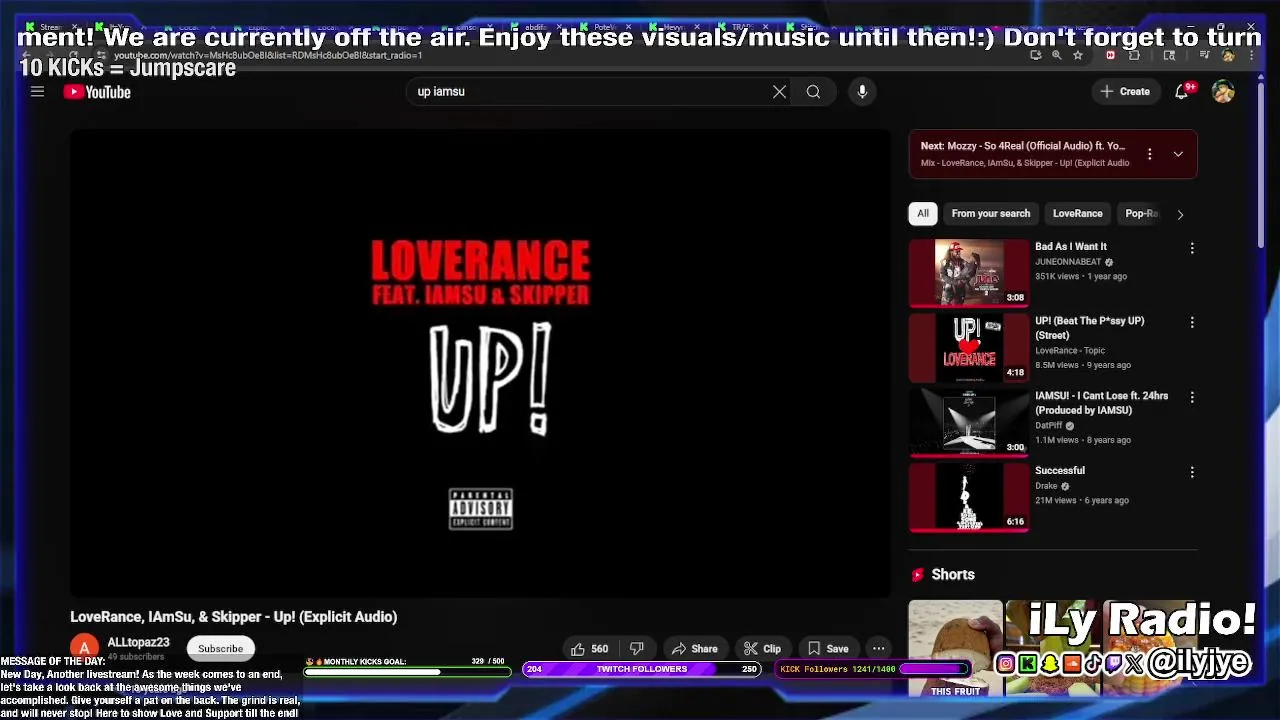
Task: Clear the search text with the X
Action: (779, 92)
